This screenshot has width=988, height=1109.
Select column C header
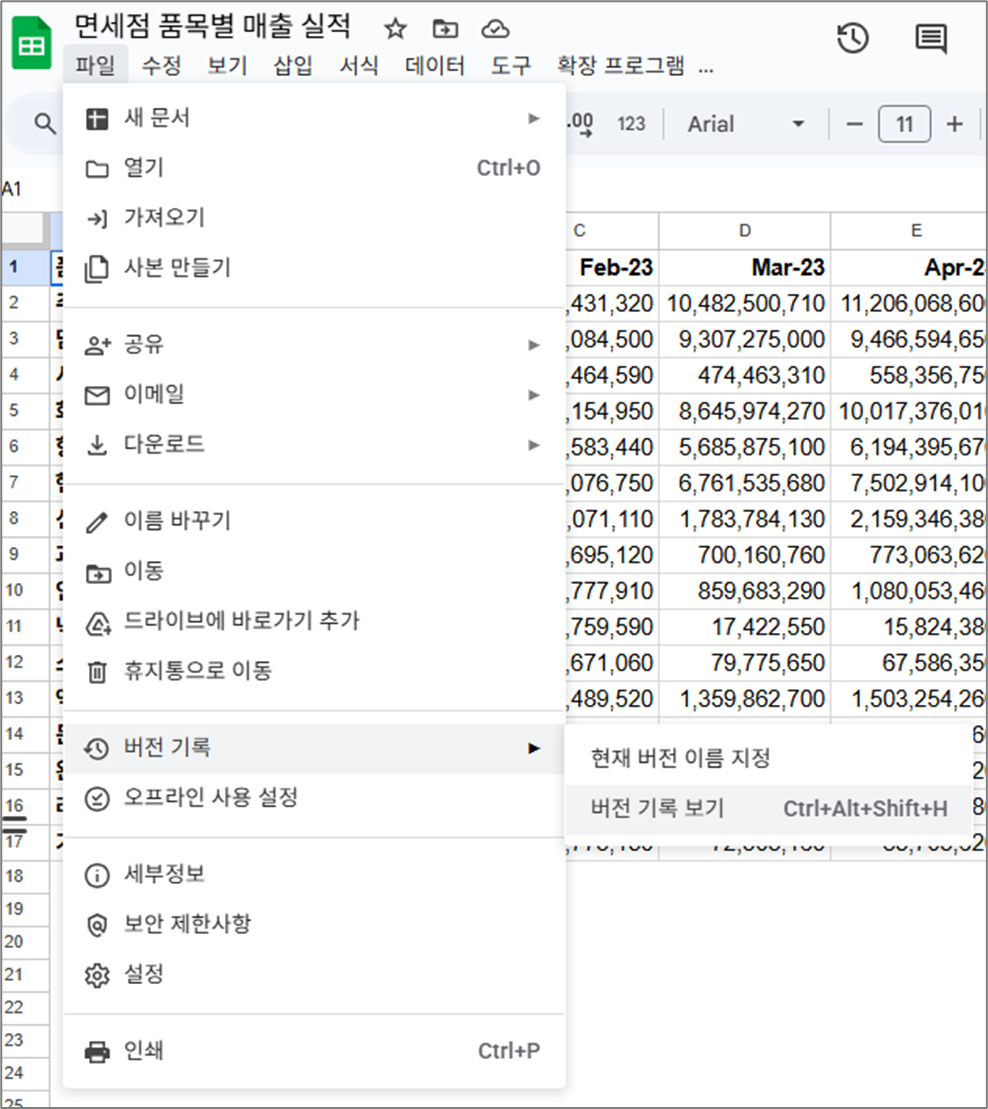[x=612, y=231]
